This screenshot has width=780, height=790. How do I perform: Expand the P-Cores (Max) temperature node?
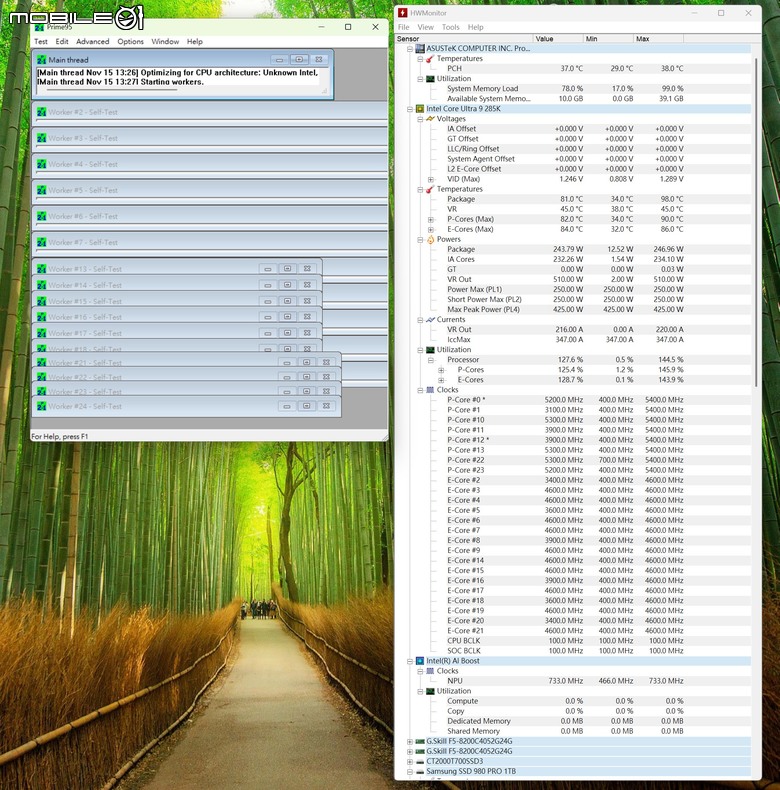[431, 219]
